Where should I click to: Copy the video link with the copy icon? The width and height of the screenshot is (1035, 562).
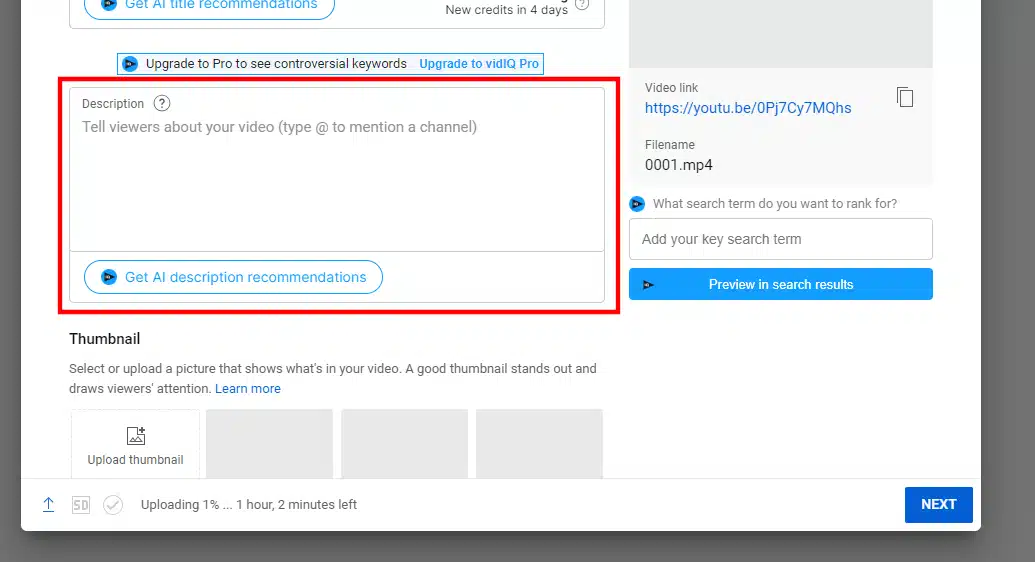pos(905,97)
